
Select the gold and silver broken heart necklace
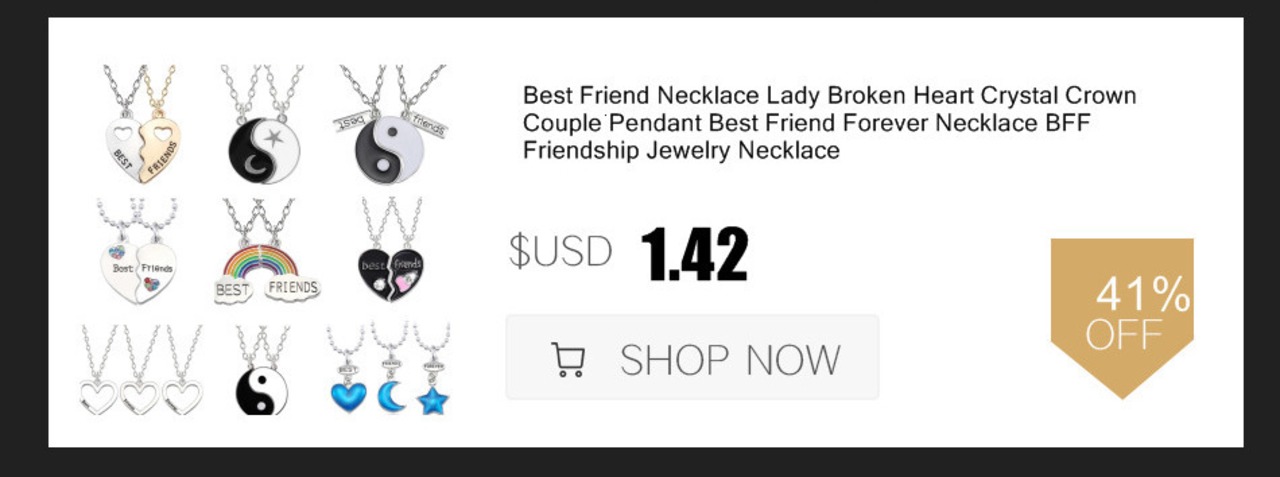coord(140,124)
